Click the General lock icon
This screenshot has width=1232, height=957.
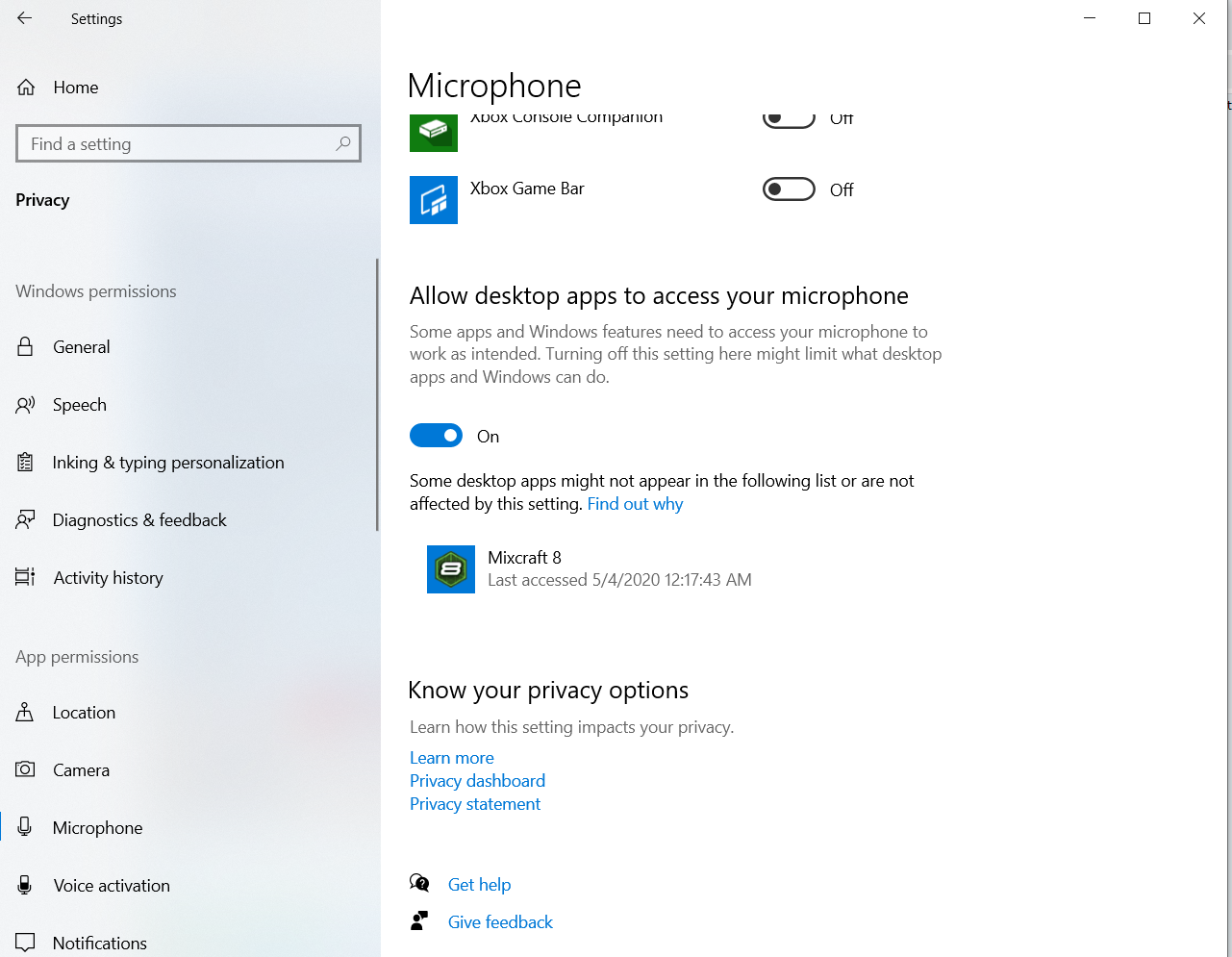pos(26,347)
